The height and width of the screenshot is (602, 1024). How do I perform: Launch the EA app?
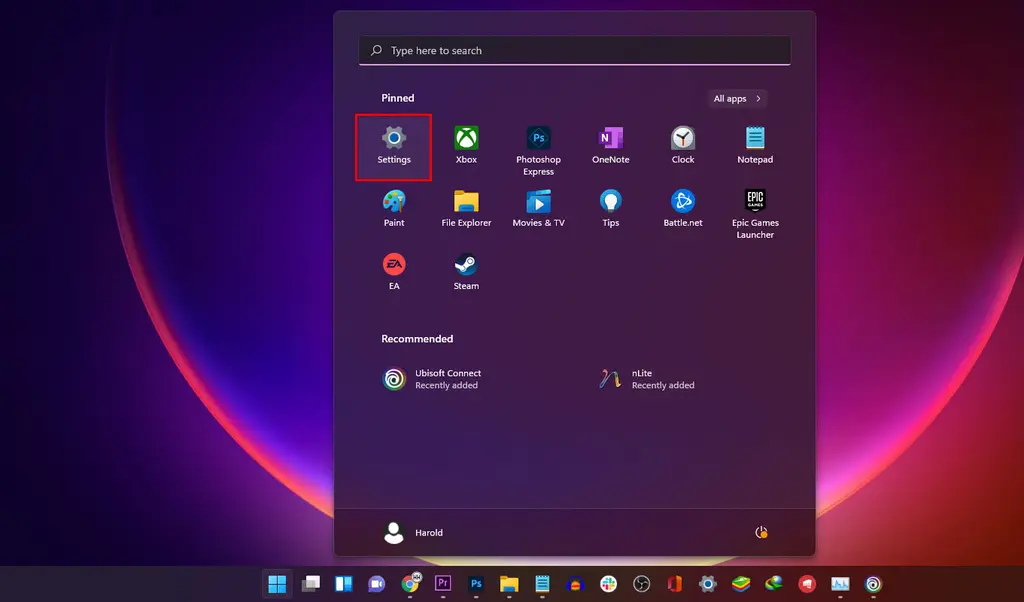point(394,272)
